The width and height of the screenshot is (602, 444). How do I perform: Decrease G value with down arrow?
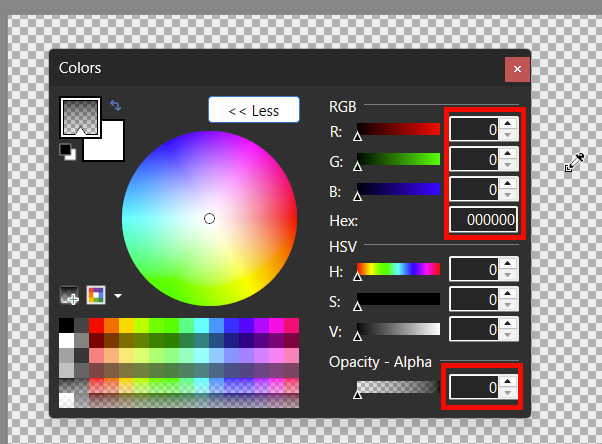coord(508,165)
